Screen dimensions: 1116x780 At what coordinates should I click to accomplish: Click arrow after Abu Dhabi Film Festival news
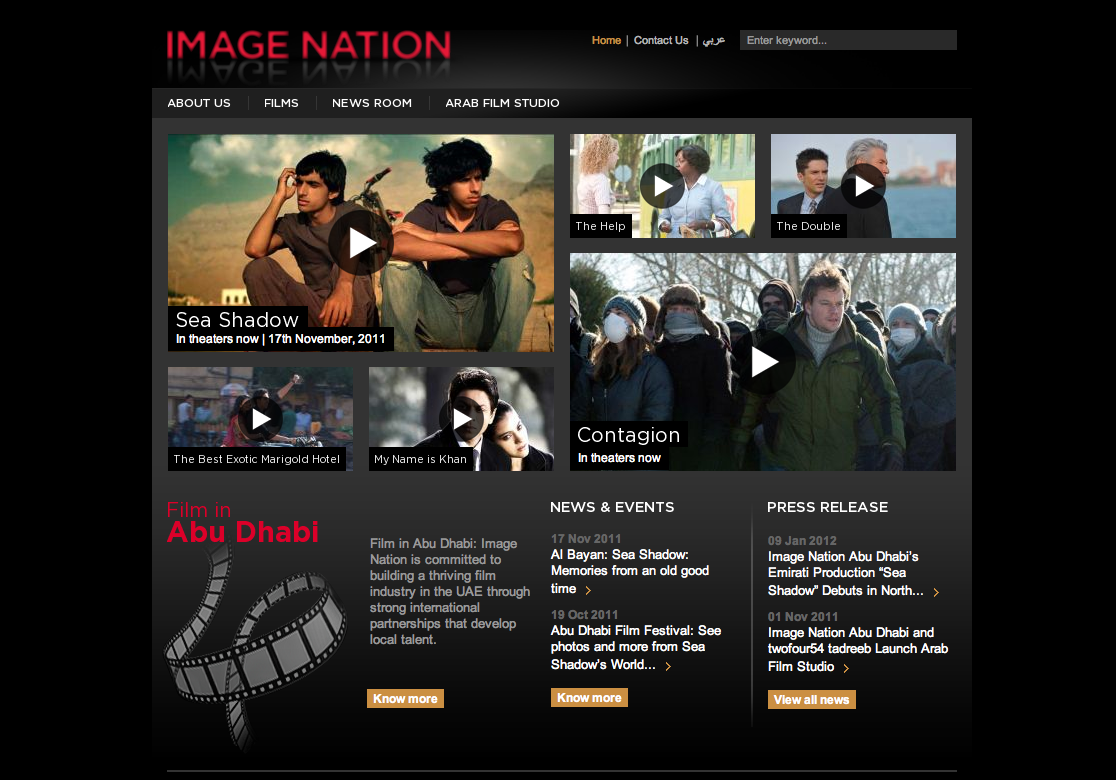668,666
